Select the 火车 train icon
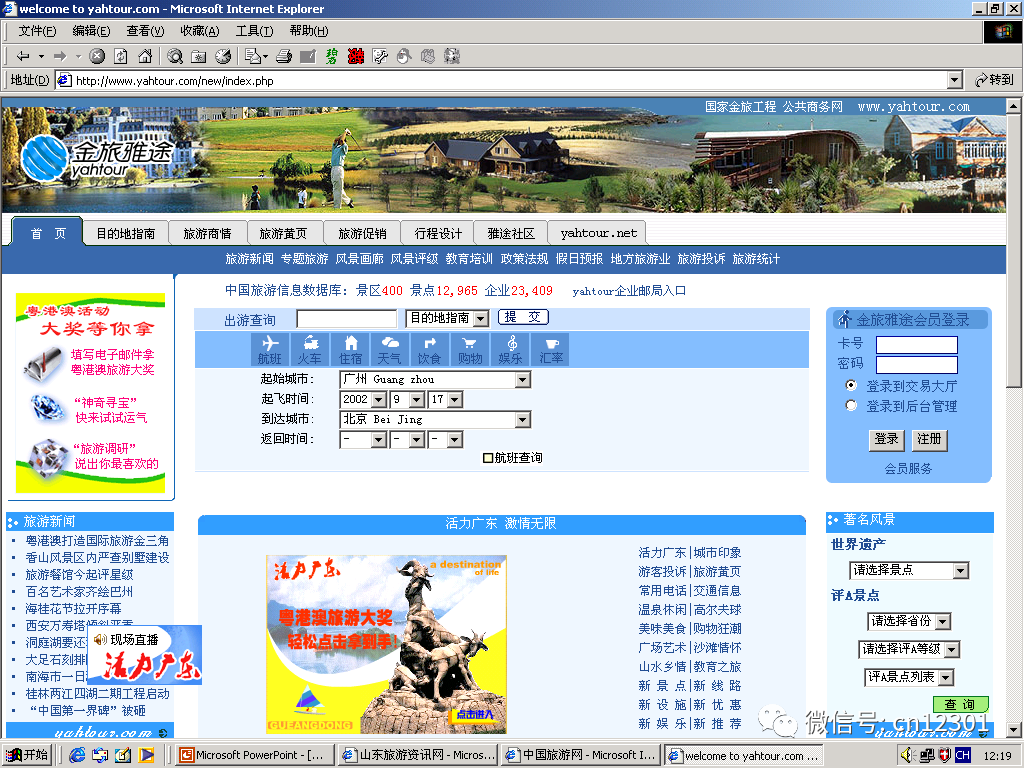 [310, 349]
